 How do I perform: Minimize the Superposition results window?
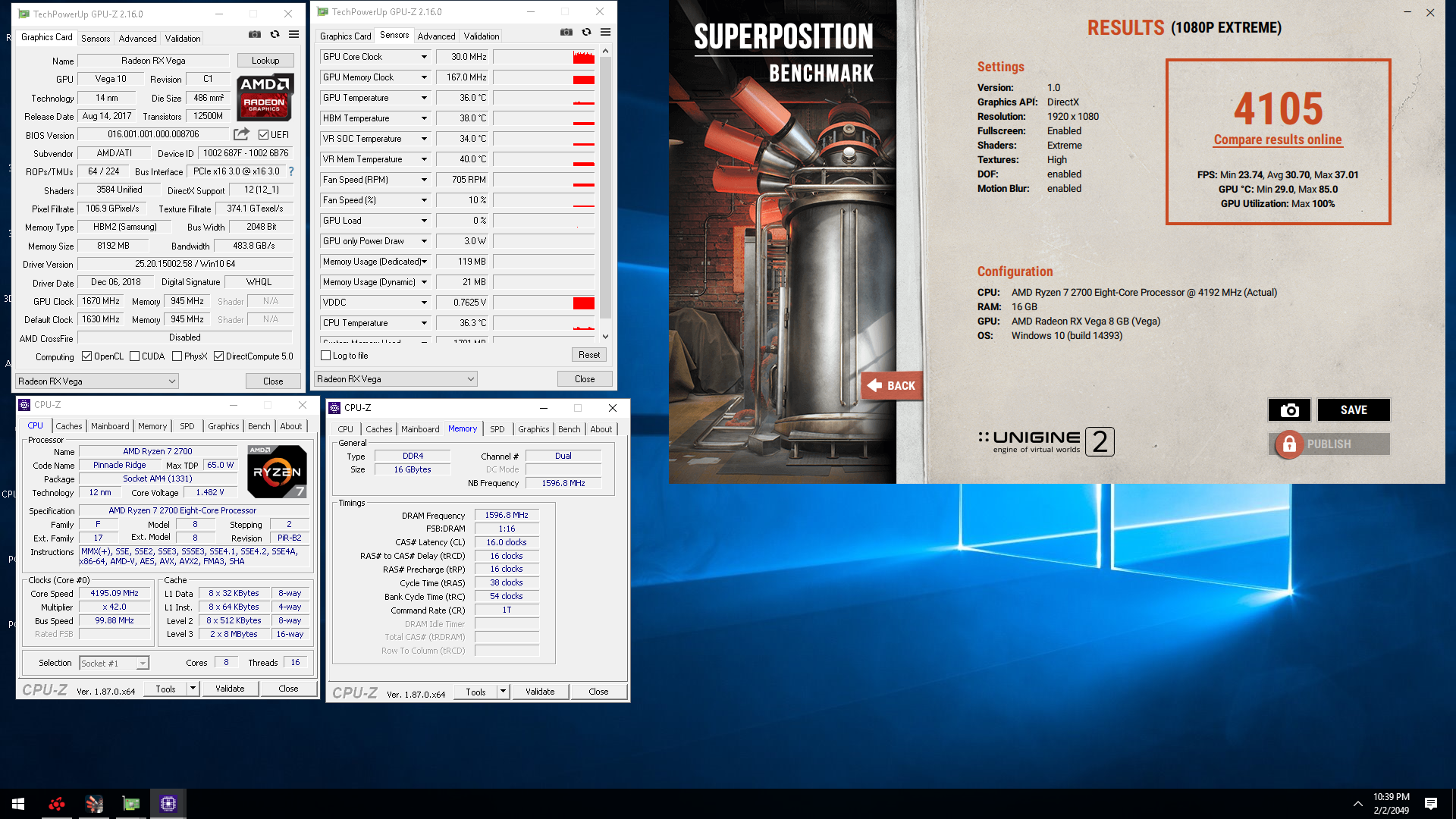1407,12
